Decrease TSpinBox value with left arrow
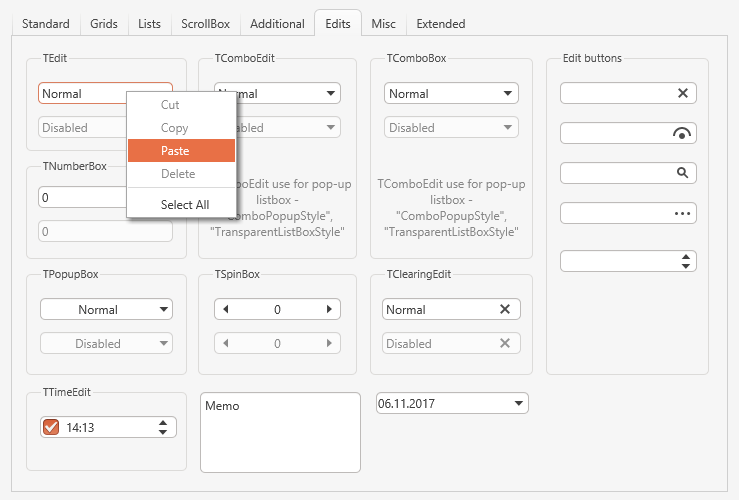The height and width of the screenshot is (500, 739). click(x=225, y=309)
